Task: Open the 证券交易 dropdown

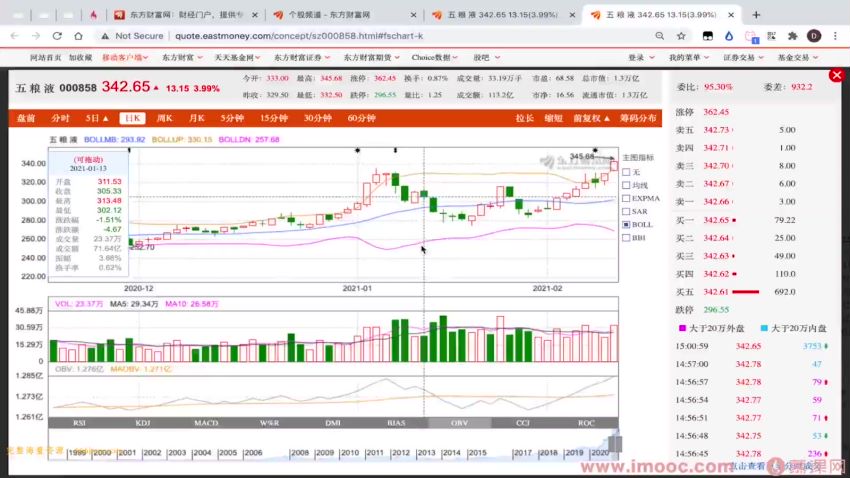Action: pos(743,57)
